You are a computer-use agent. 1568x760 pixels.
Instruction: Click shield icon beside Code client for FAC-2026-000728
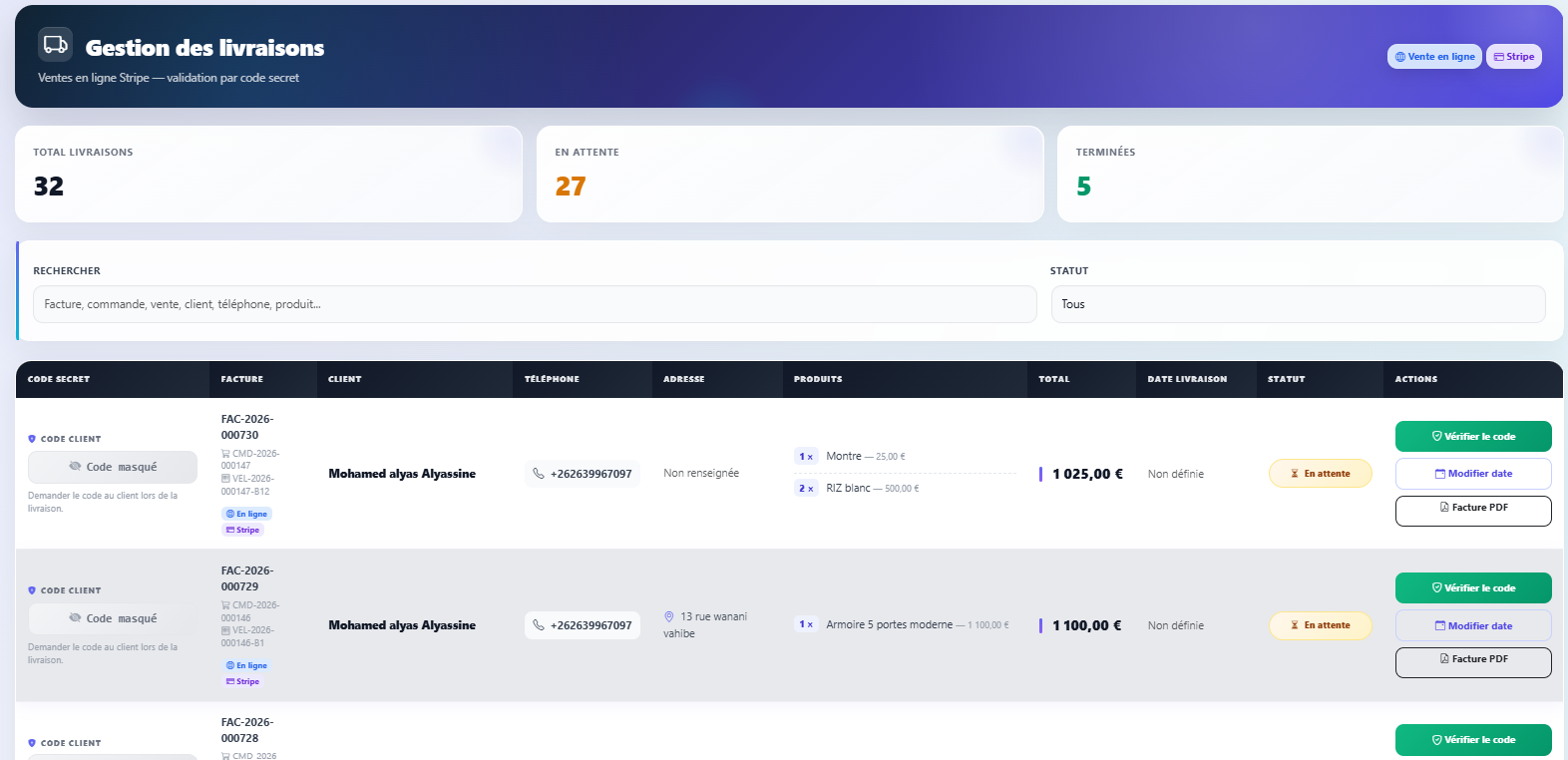[32, 743]
